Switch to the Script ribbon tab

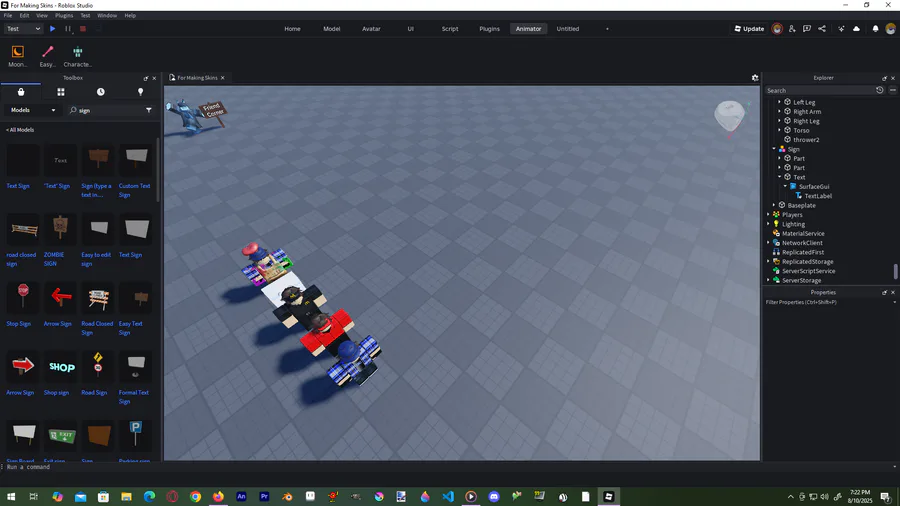pos(450,29)
